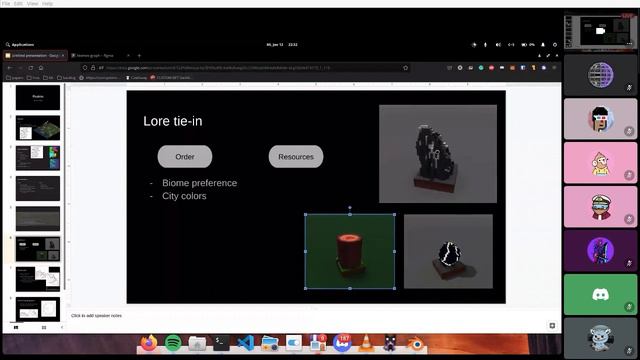Click the browser address bar
This screenshot has height=360, width=640.
point(245,68)
